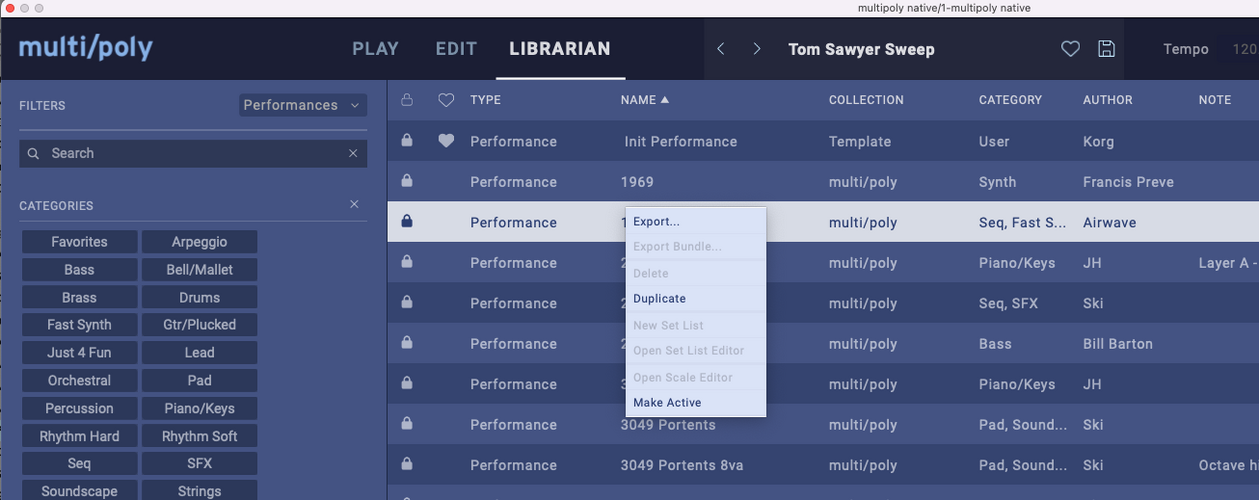Click the floppy disk save icon
The width and height of the screenshot is (1259, 500).
point(1106,49)
